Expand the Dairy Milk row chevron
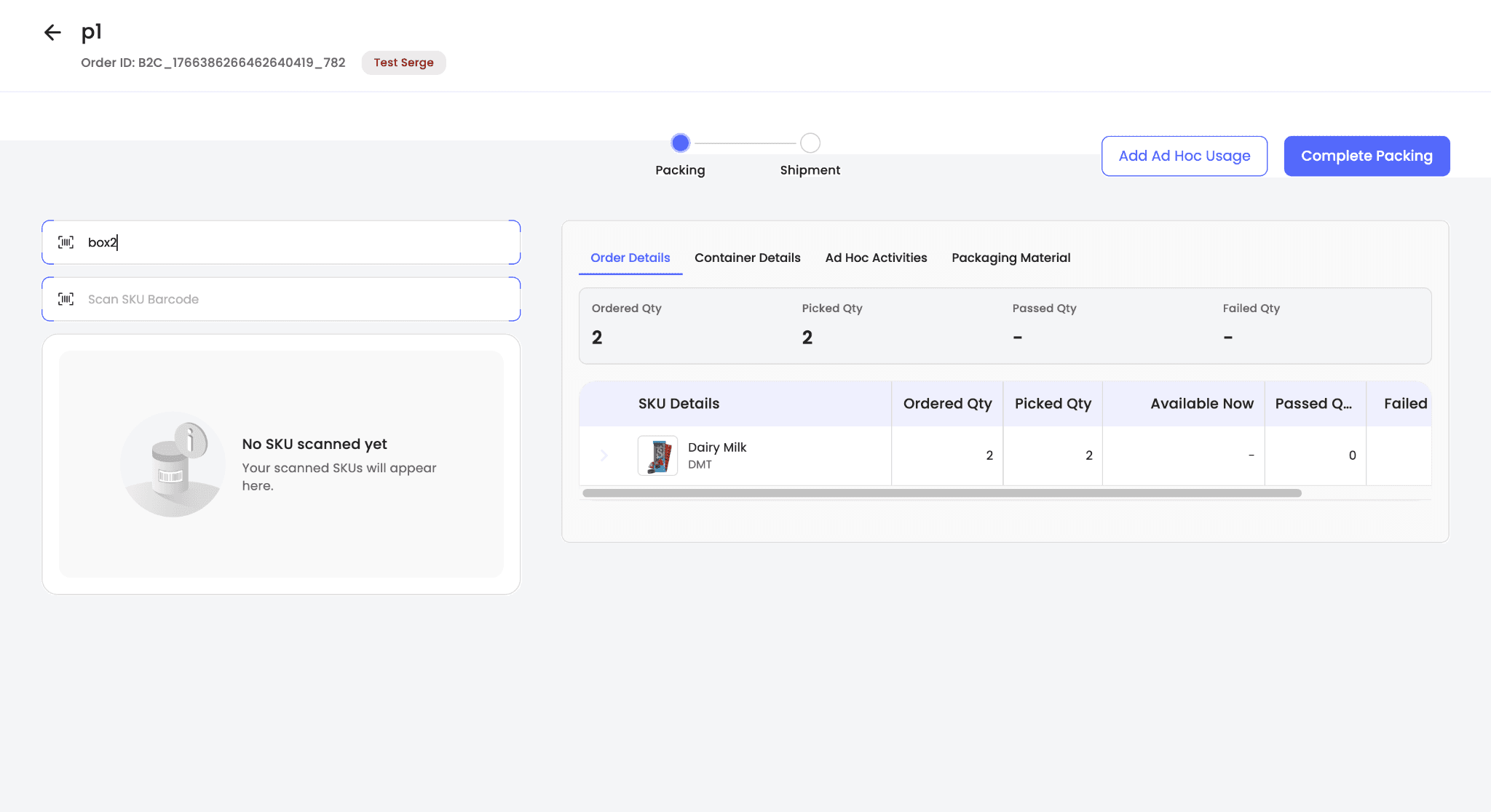This screenshot has height=812, width=1491. 604,455
